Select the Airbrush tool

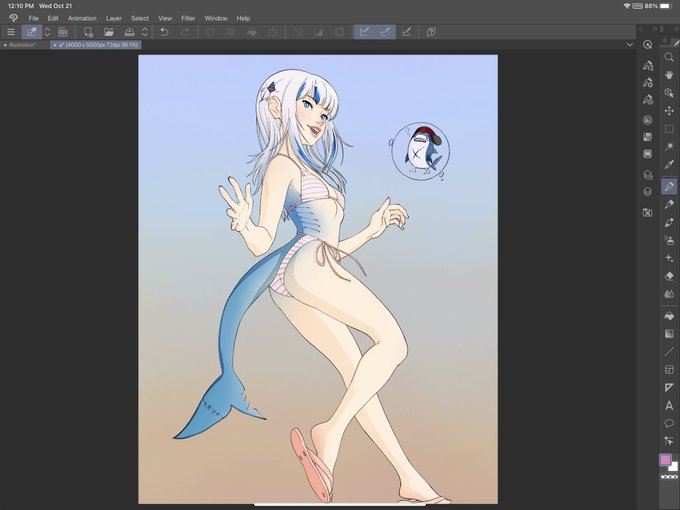(x=669, y=240)
